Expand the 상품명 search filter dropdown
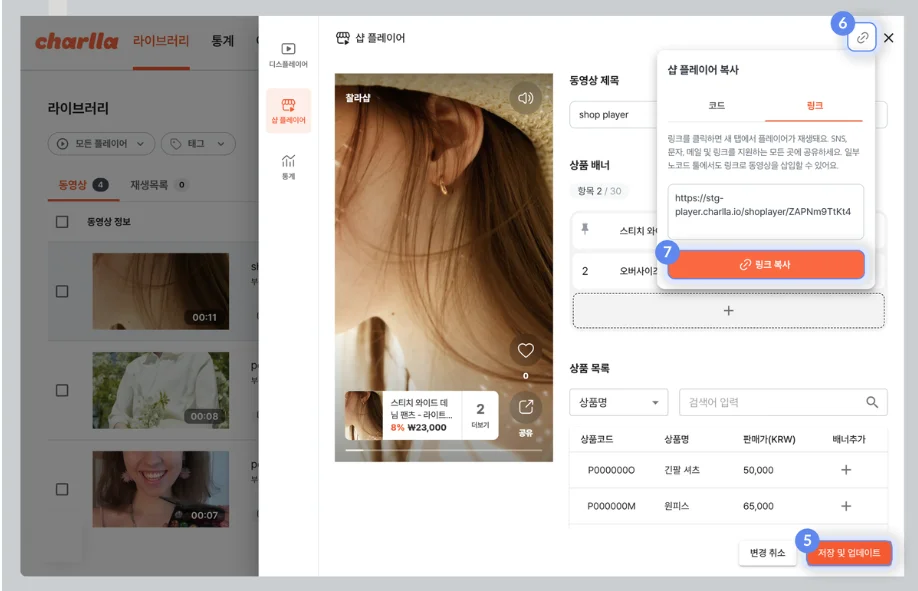The image size is (918, 591). [618, 402]
